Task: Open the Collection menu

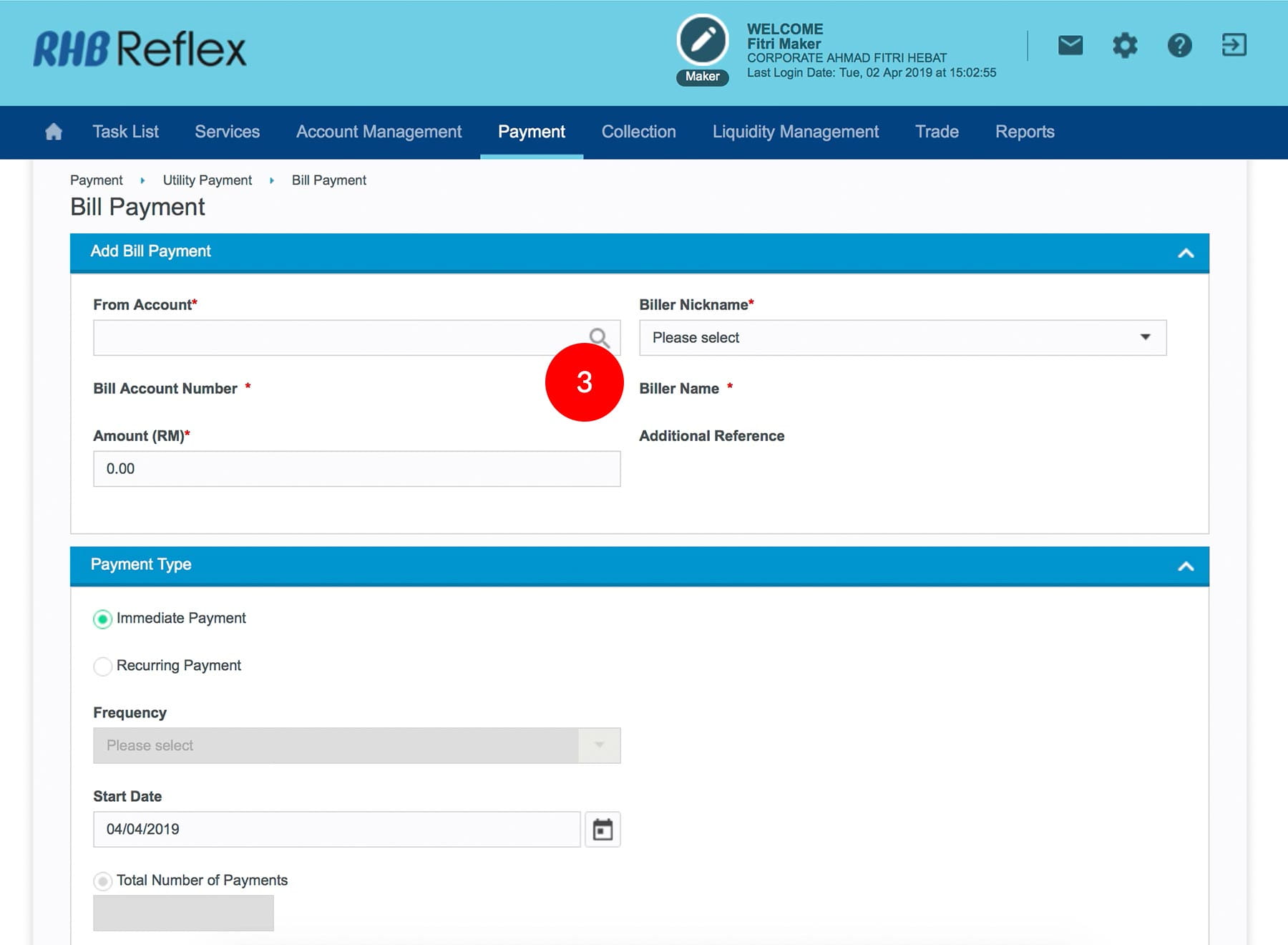Action: [638, 132]
